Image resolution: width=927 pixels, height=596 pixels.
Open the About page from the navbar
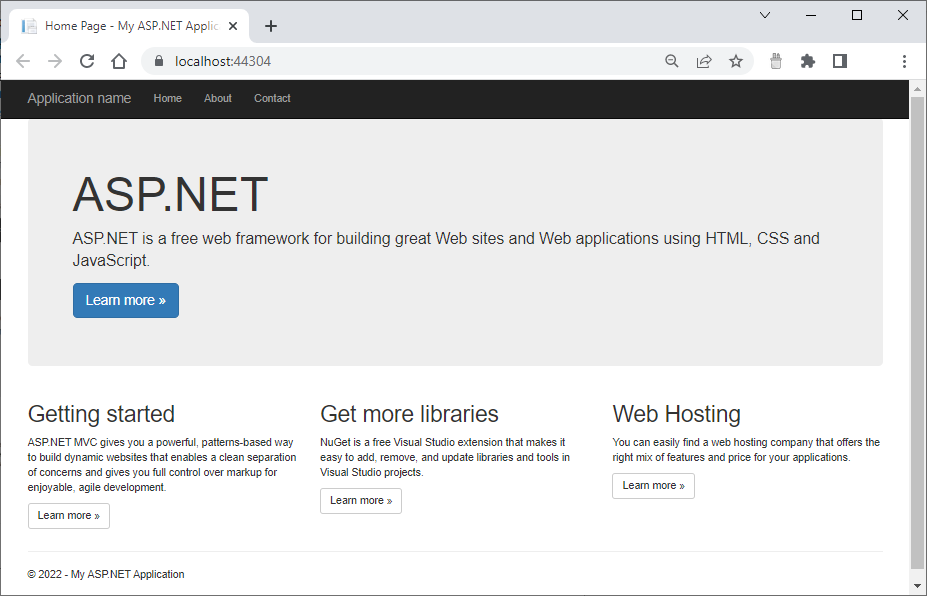217,98
